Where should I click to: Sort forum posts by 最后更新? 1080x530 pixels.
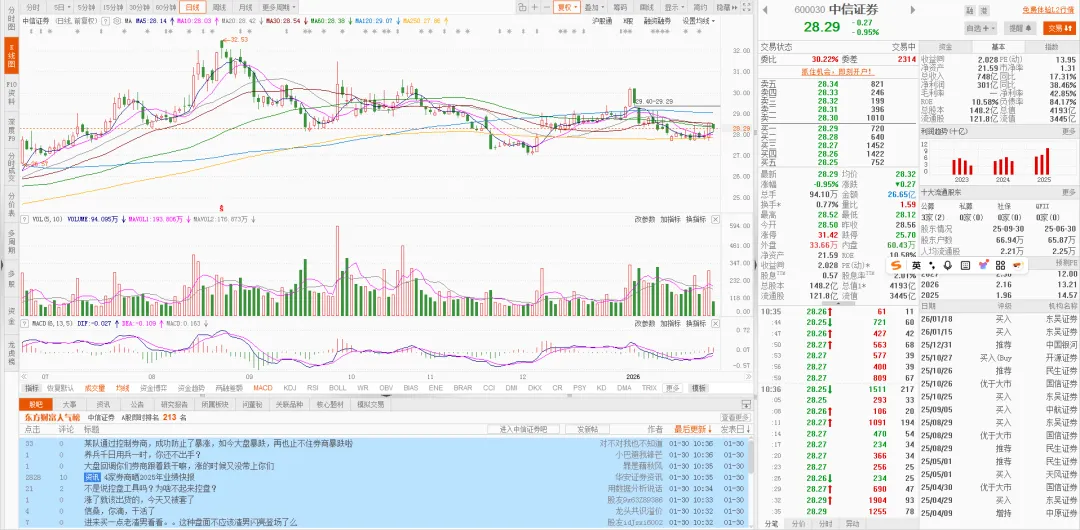pyautogui.click(x=691, y=429)
